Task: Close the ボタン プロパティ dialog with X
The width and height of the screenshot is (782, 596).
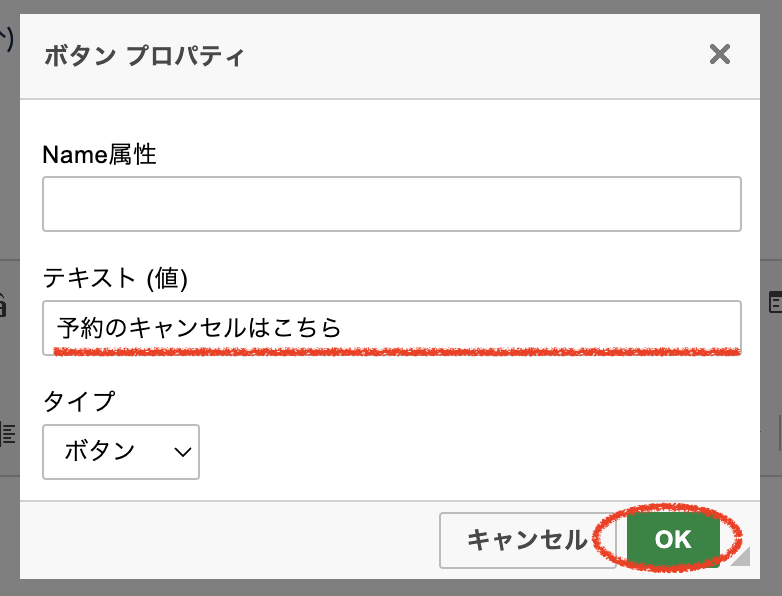Action: point(719,55)
